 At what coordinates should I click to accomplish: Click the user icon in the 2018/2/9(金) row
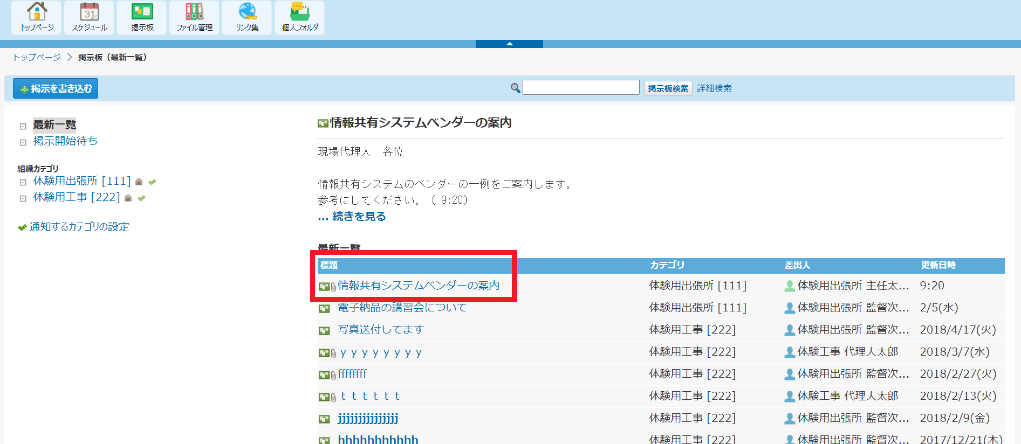[790, 418]
